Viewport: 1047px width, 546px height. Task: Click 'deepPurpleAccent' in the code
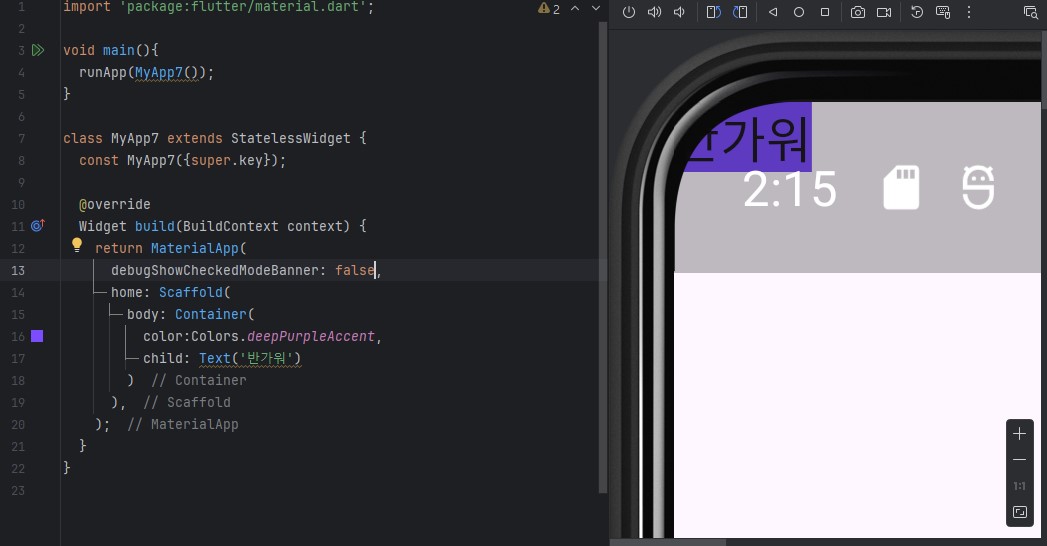pyautogui.click(x=310, y=336)
